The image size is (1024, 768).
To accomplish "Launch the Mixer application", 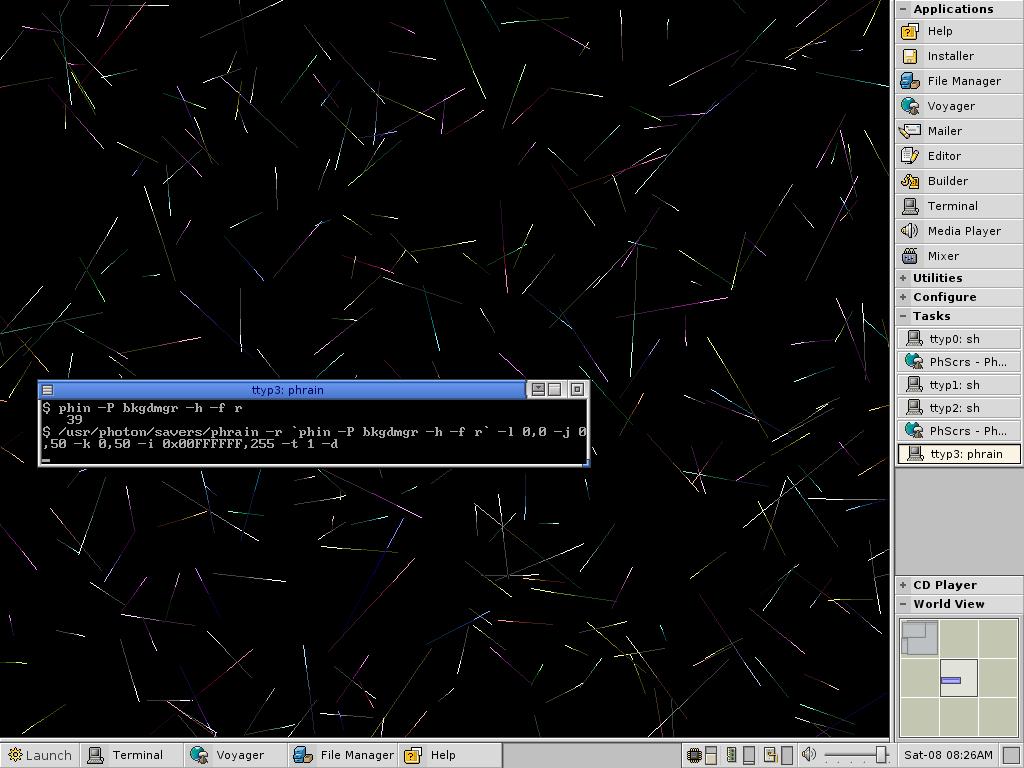I will pos(959,256).
